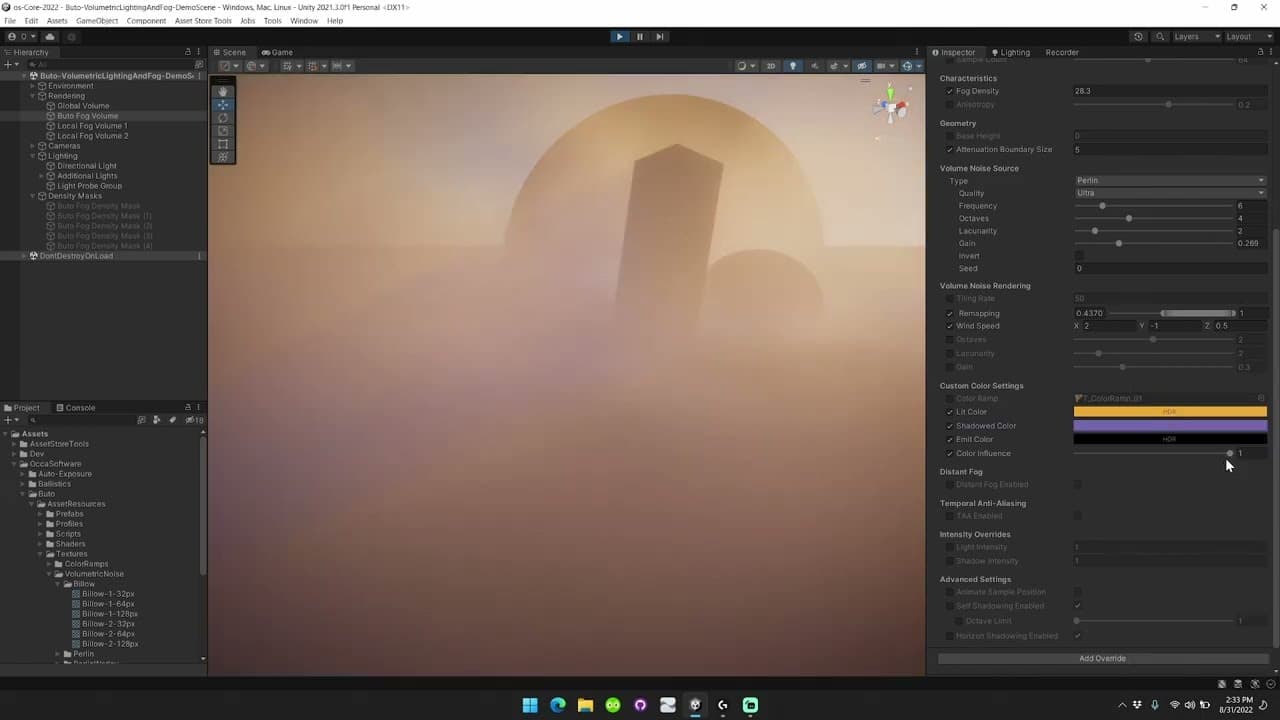
Task: Click the Step forward button
Action: (x=660, y=37)
